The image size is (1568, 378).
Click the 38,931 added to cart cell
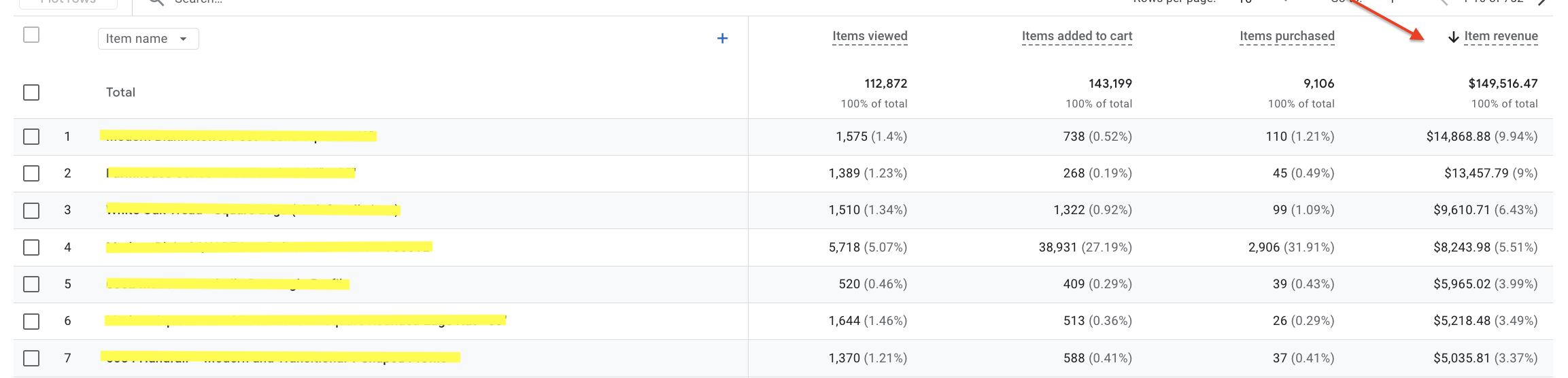pos(1085,247)
